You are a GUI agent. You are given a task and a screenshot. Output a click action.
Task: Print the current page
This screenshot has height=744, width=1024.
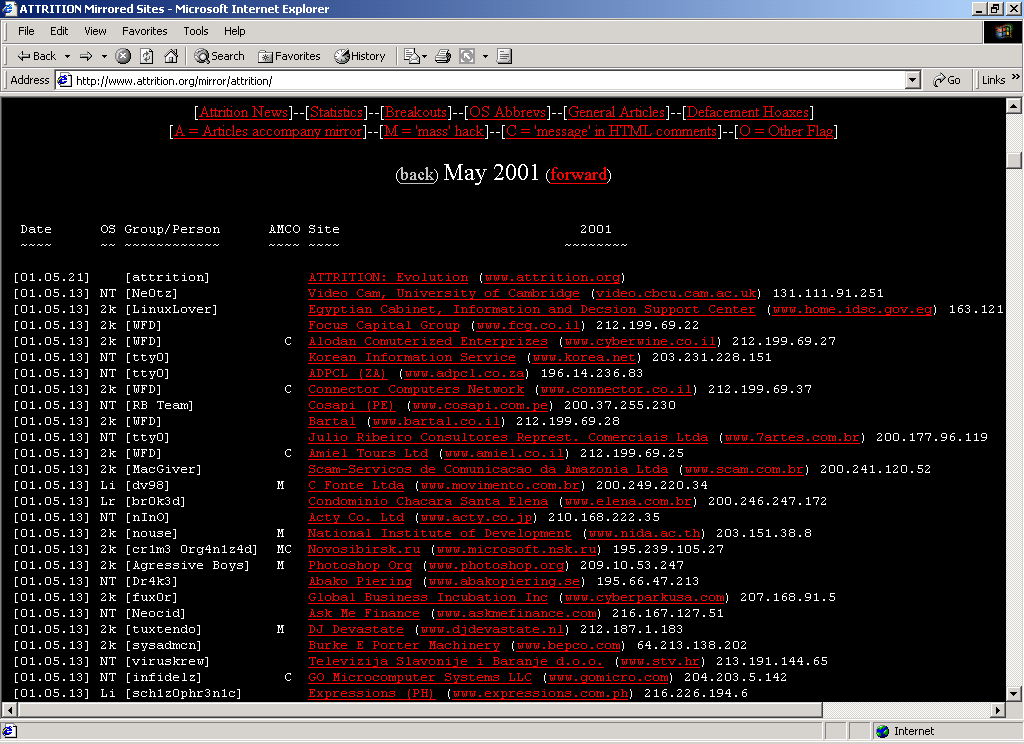tap(443, 56)
